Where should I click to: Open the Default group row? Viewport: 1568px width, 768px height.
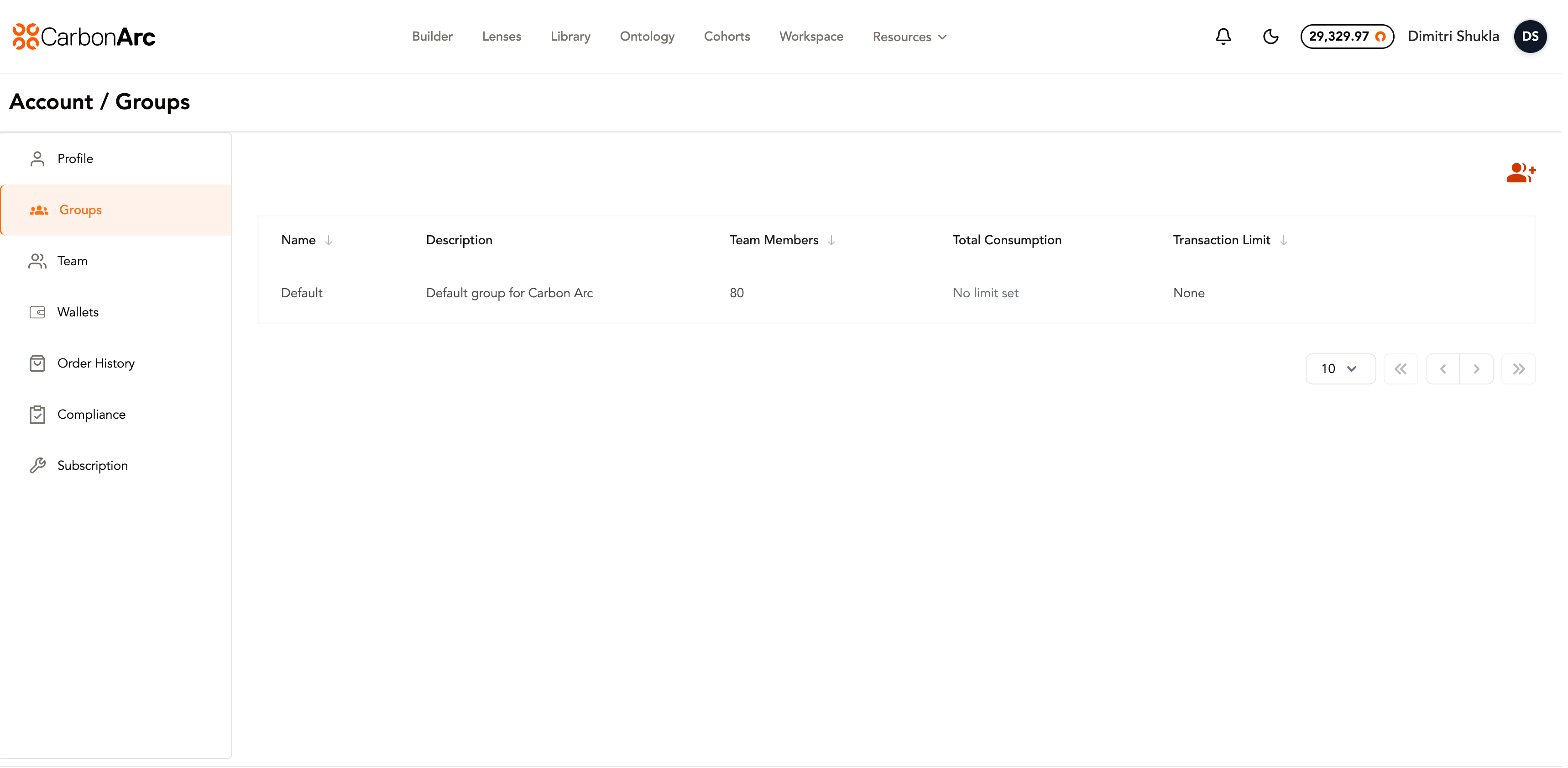tap(302, 293)
